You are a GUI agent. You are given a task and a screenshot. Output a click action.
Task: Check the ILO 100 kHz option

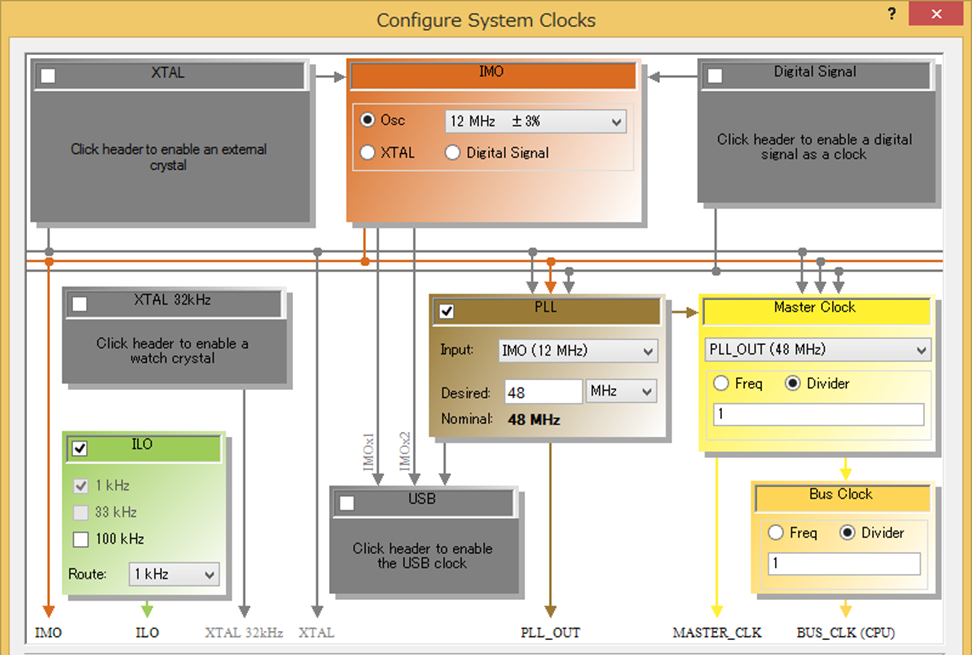(81, 539)
